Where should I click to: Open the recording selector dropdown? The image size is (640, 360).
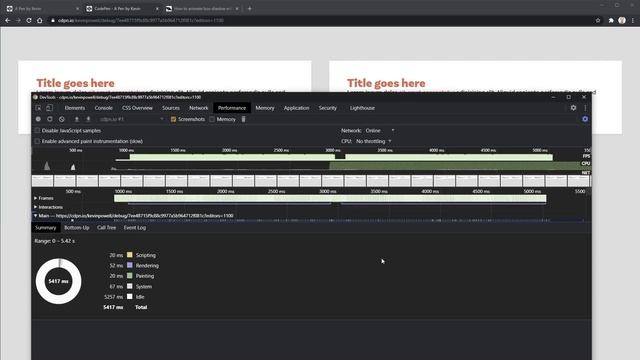click(131, 119)
